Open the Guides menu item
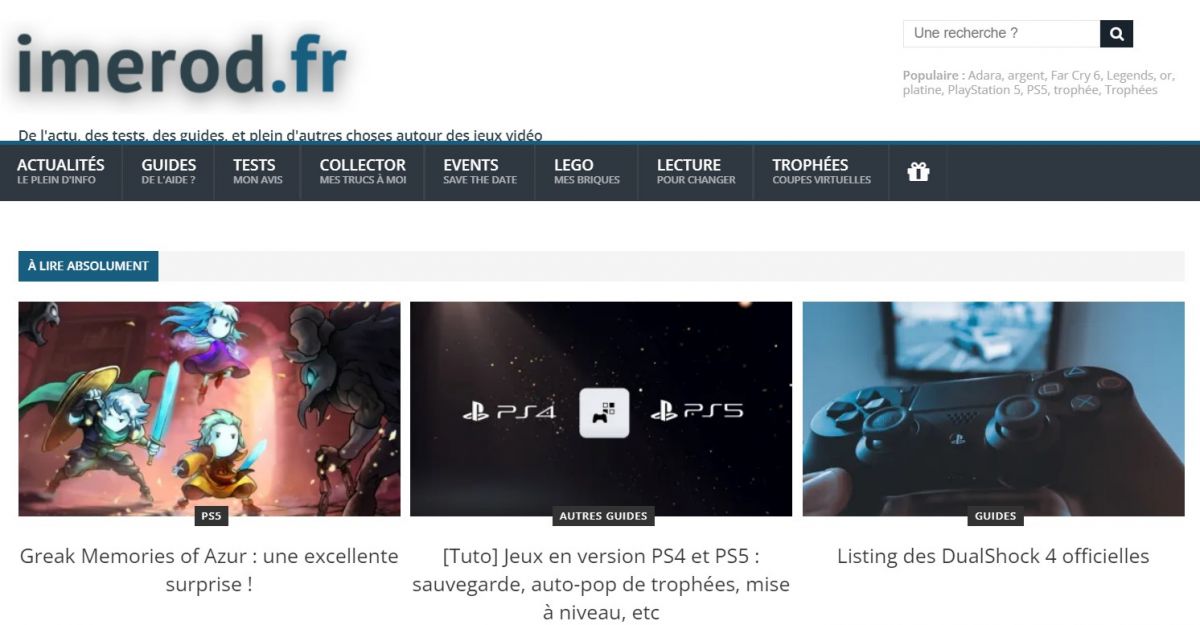This screenshot has height=625, width=1200. click(169, 172)
